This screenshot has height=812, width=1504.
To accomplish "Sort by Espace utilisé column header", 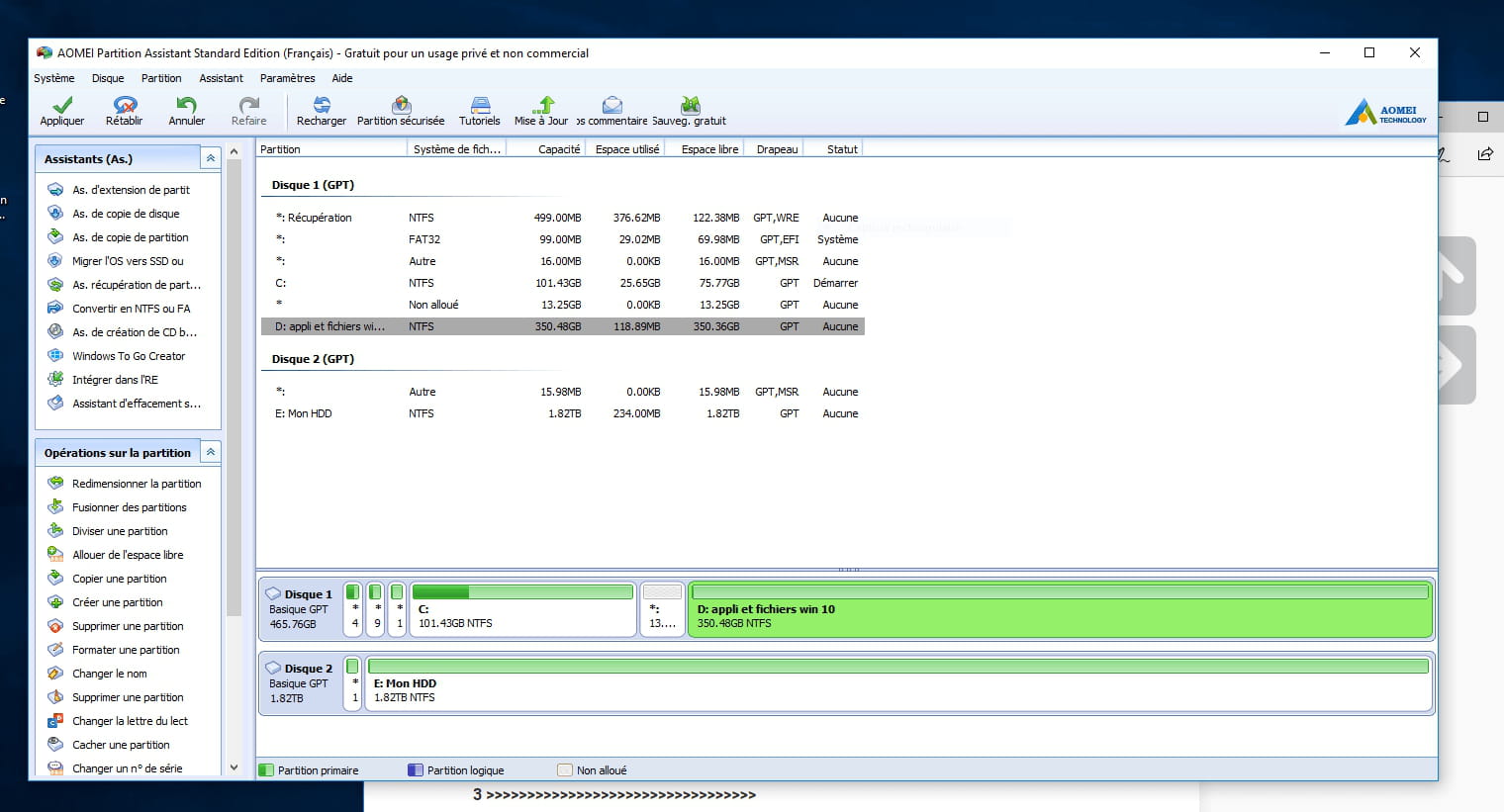I will pos(625,149).
